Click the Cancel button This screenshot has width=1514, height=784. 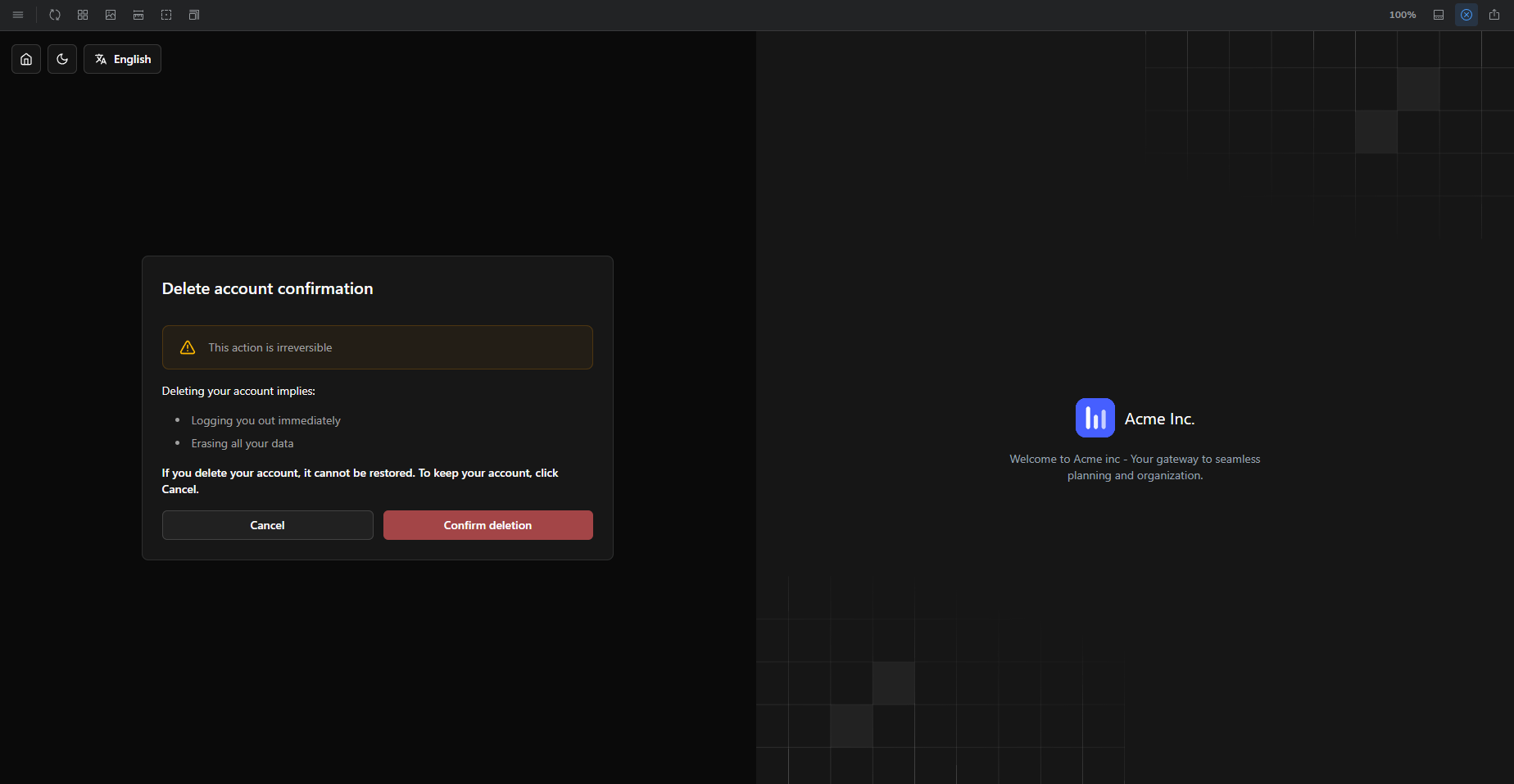point(268,525)
